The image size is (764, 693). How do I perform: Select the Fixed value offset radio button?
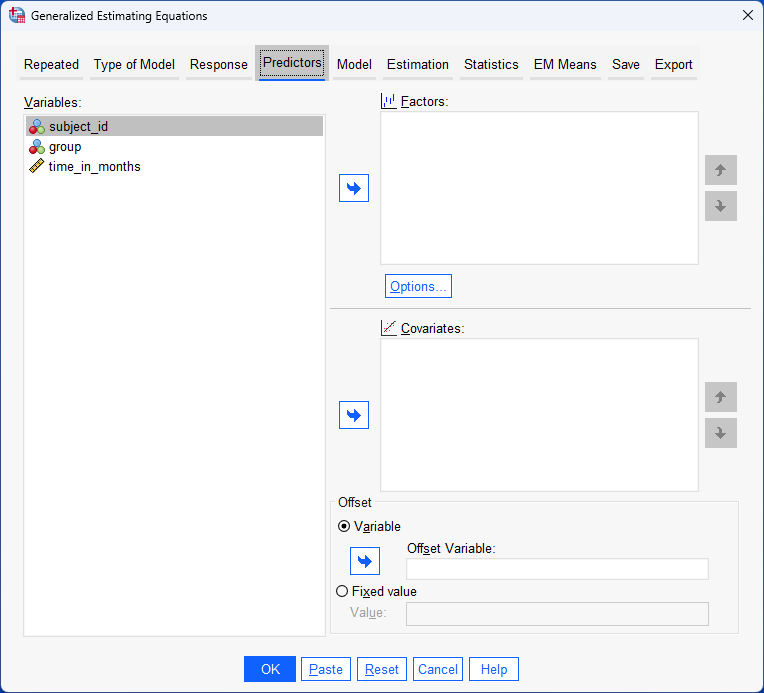(x=343, y=591)
